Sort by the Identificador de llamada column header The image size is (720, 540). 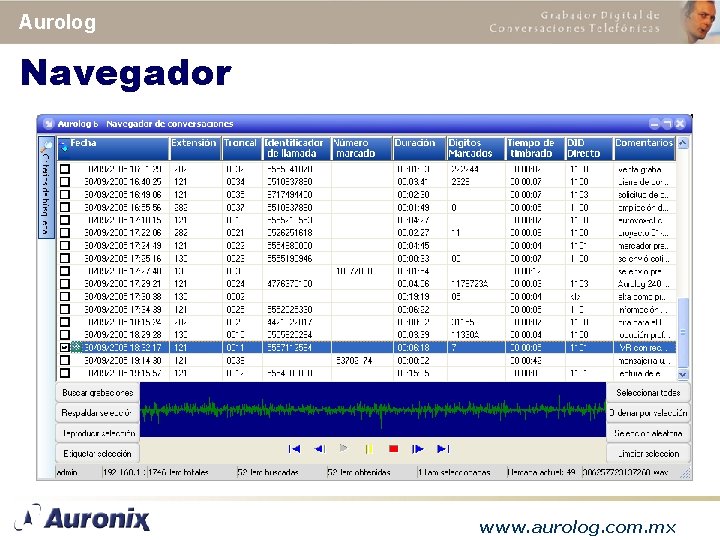click(297, 148)
